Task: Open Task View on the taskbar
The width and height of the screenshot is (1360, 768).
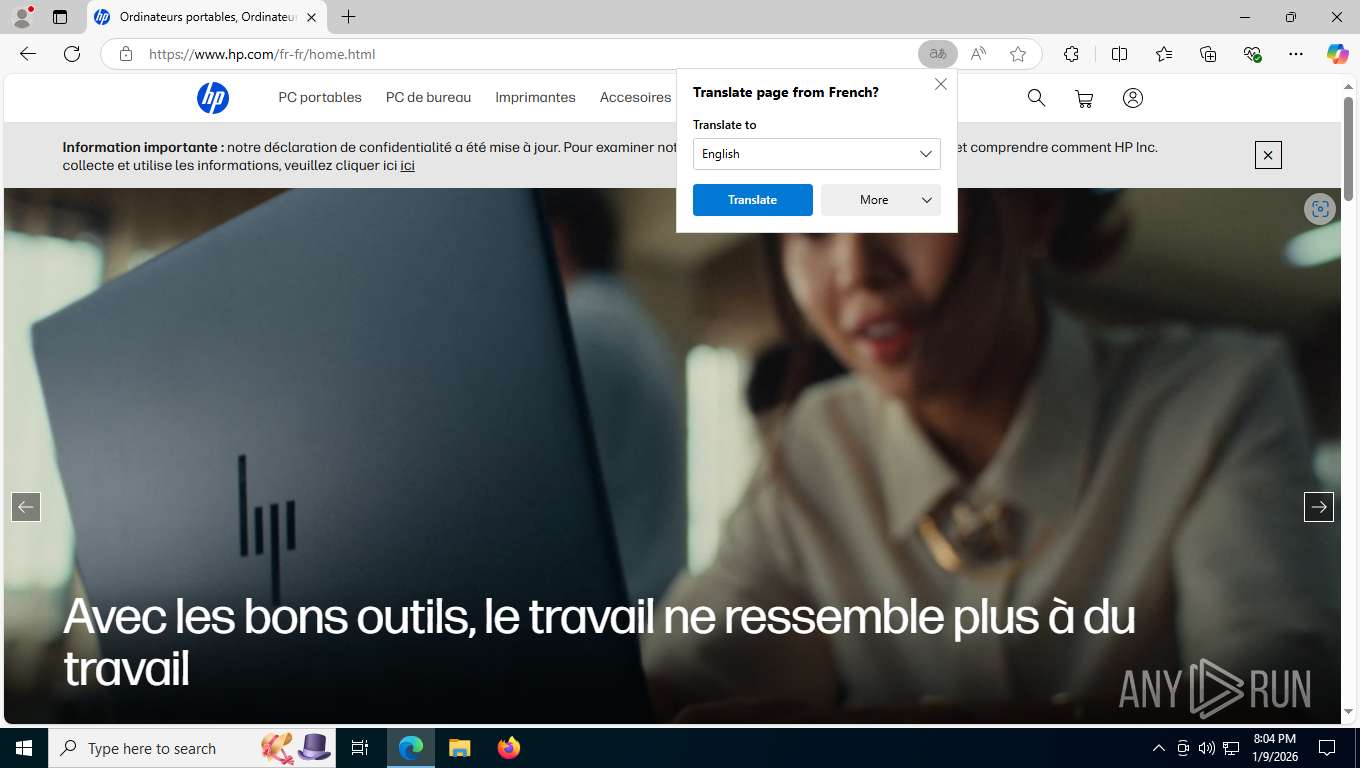Action: tap(360, 748)
